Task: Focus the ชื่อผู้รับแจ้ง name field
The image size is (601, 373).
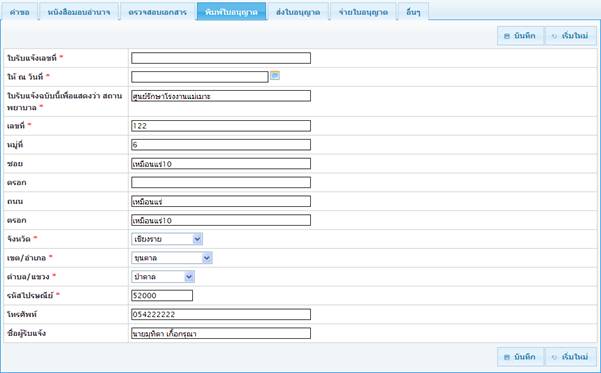Action: pos(221,333)
